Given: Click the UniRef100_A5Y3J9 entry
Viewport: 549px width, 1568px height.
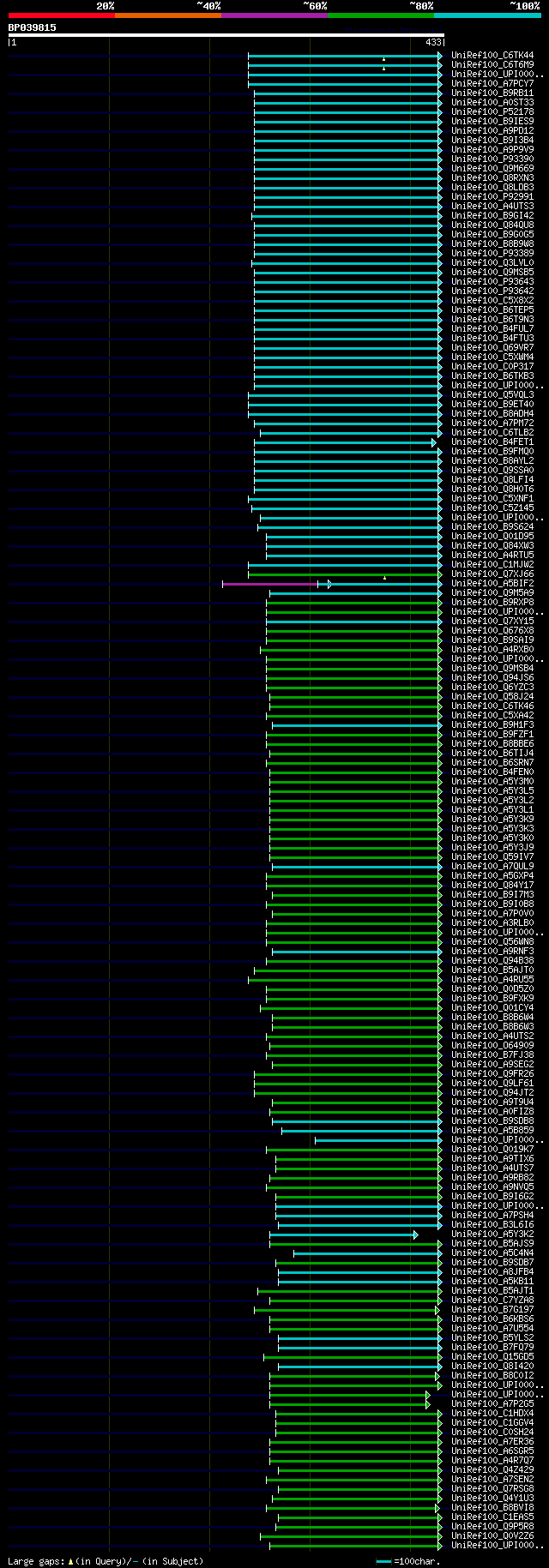Looking at the screenshot, I should (x=492, y=847).
